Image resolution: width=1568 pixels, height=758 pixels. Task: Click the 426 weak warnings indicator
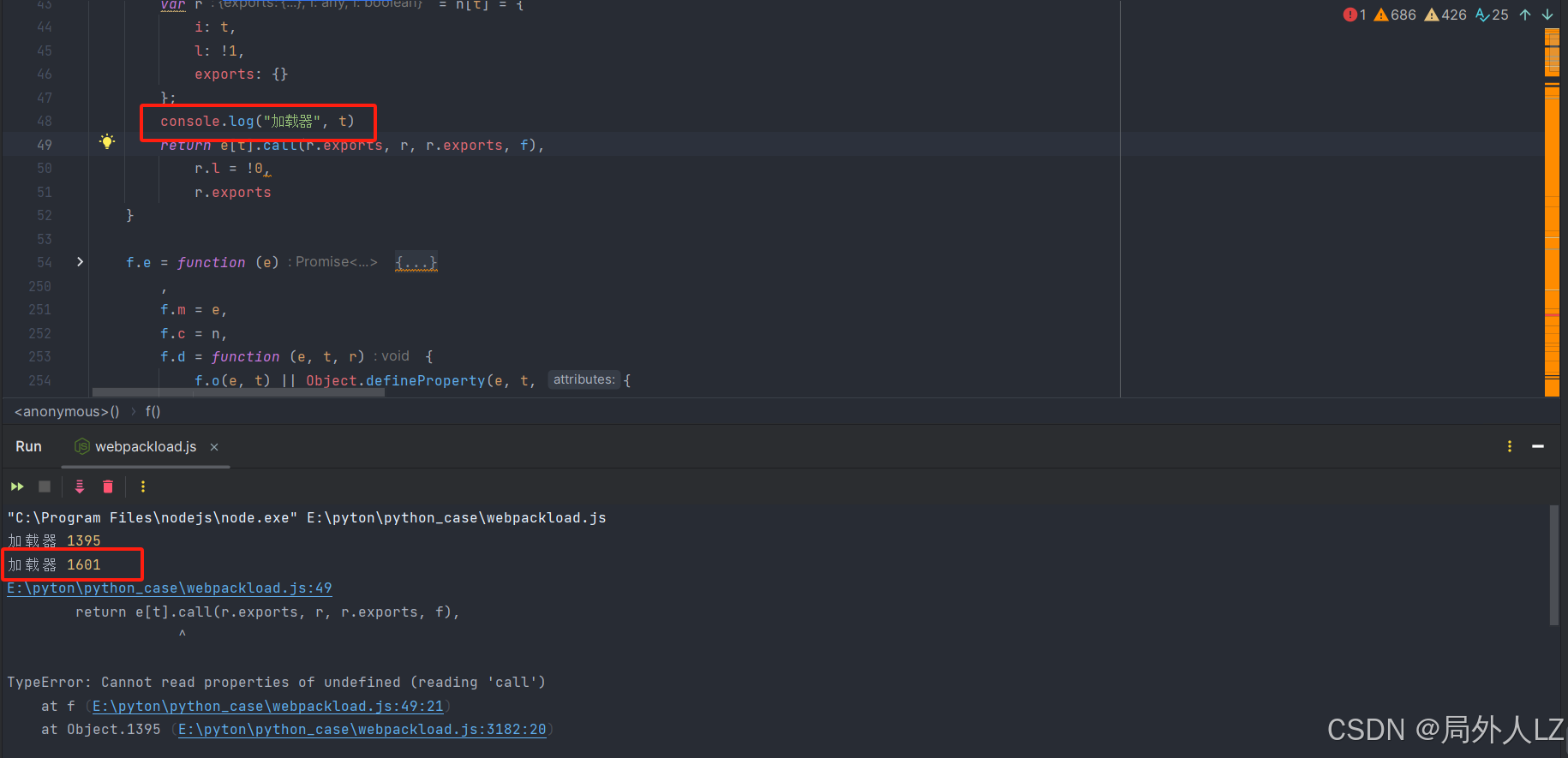point(1445,15)
